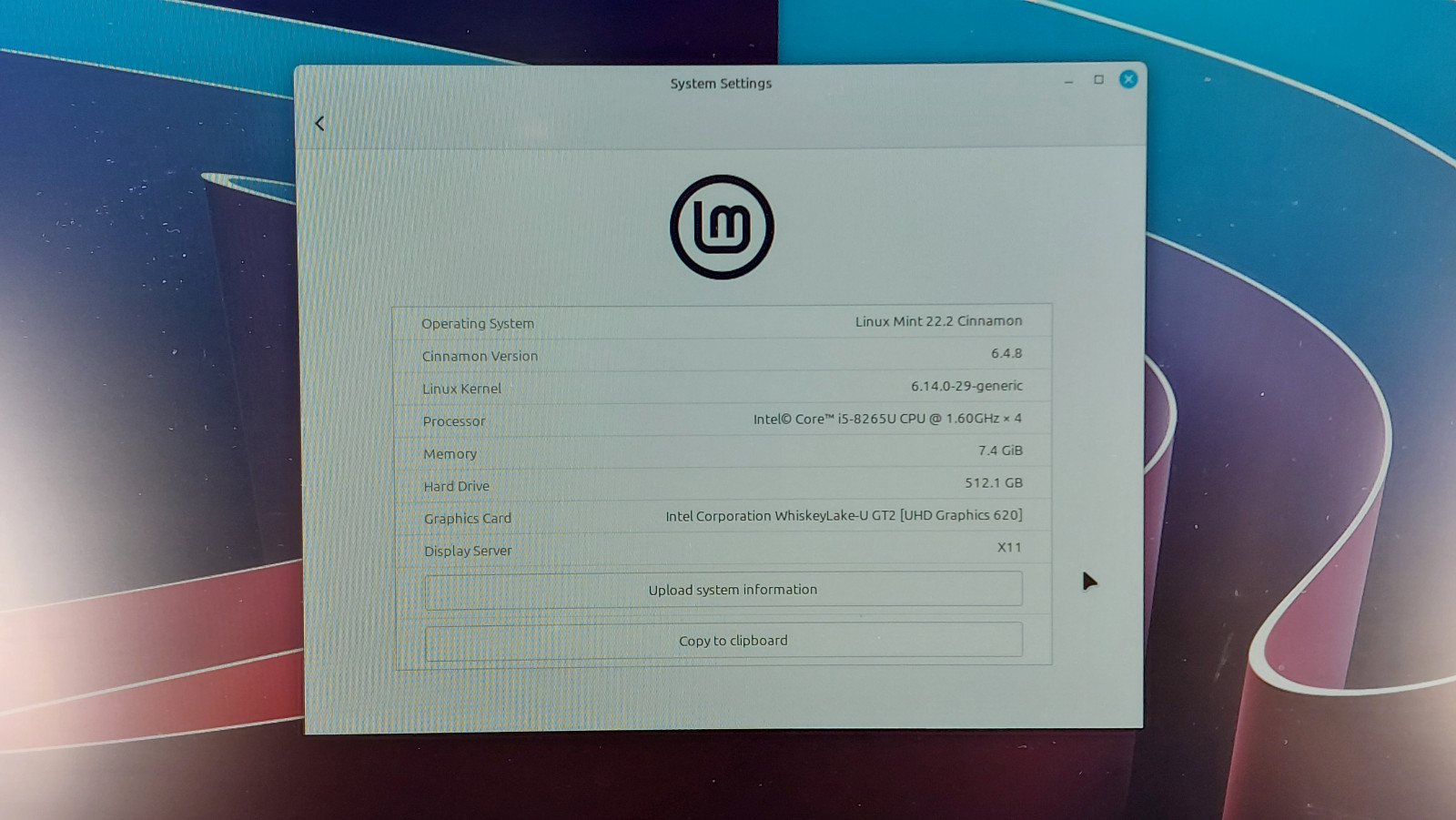Click the Cinnamon Version label
Image resolution: width=1456 pixels, height=820 pixels.
(x=480, y=357)
